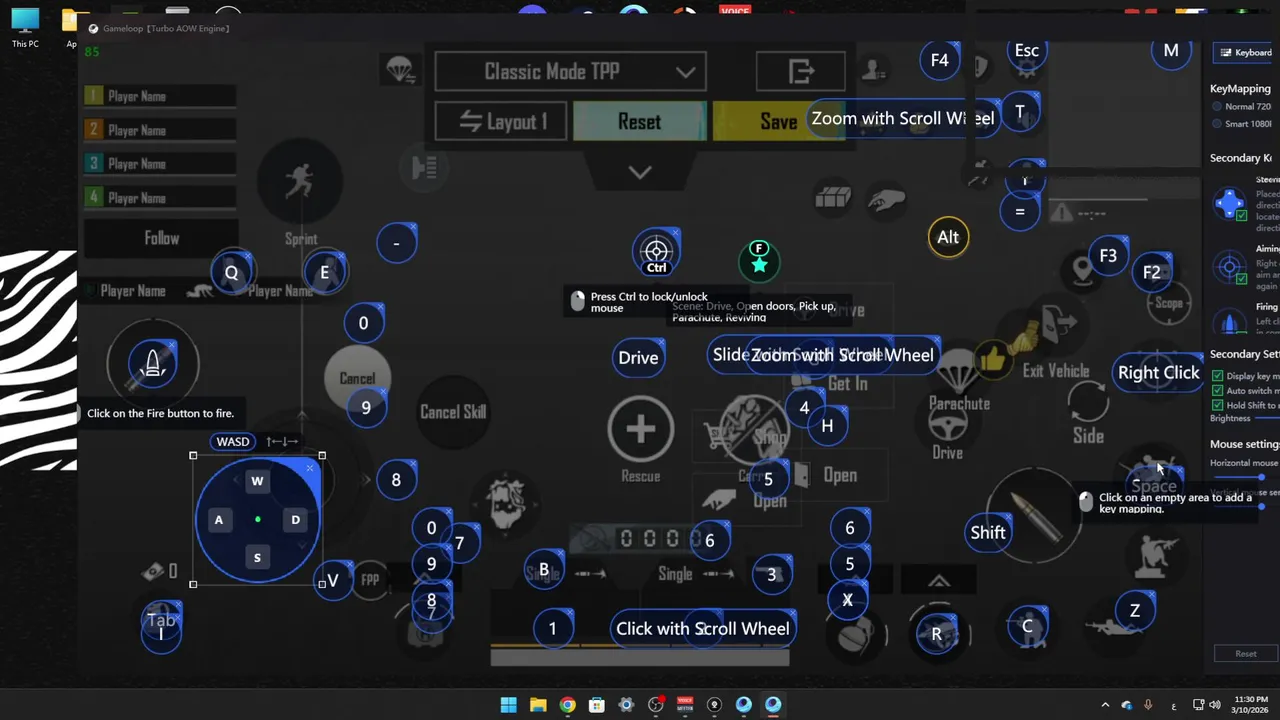Screen dimensions: 1280x720
Task: Select the M key mapping bubble
Action: [x=1171, y=50]
